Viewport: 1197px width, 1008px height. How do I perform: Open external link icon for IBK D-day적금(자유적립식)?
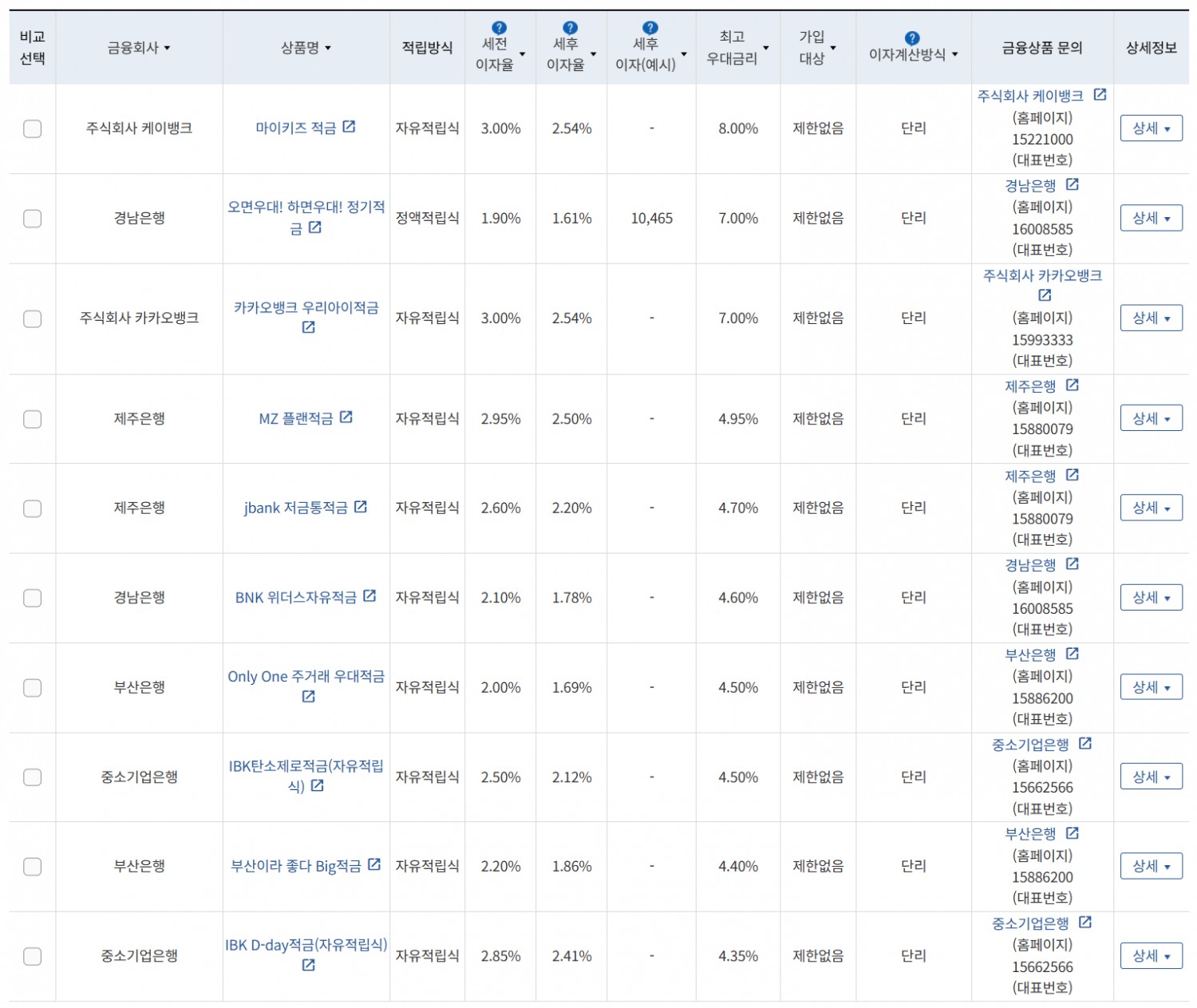pyautogui.click(x=309, y=966)
